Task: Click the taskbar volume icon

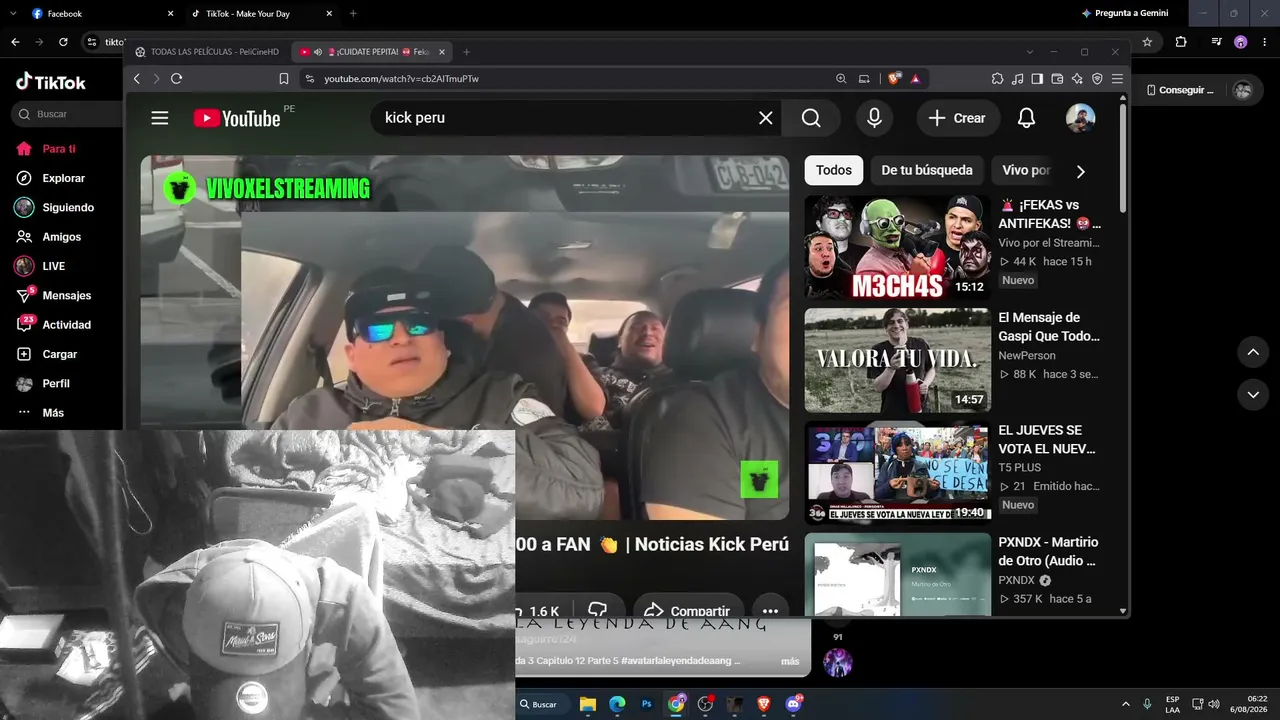Action: coord(1214,704)
